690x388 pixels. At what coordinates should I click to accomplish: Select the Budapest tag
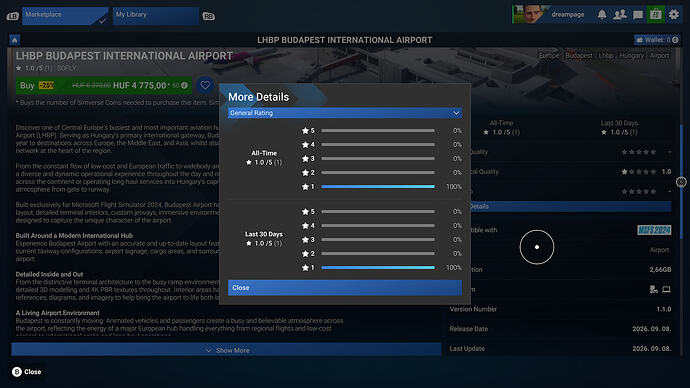point(579,56)
